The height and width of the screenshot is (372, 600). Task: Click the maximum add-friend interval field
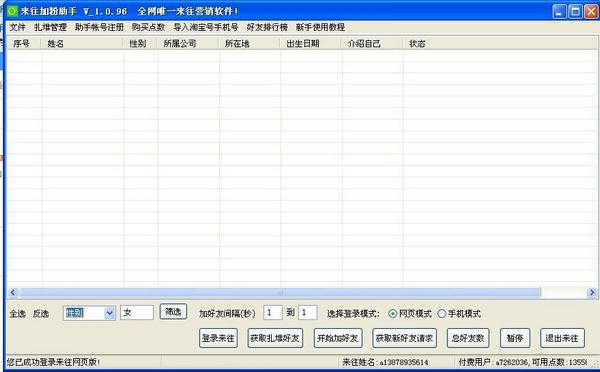pos(308,313)
